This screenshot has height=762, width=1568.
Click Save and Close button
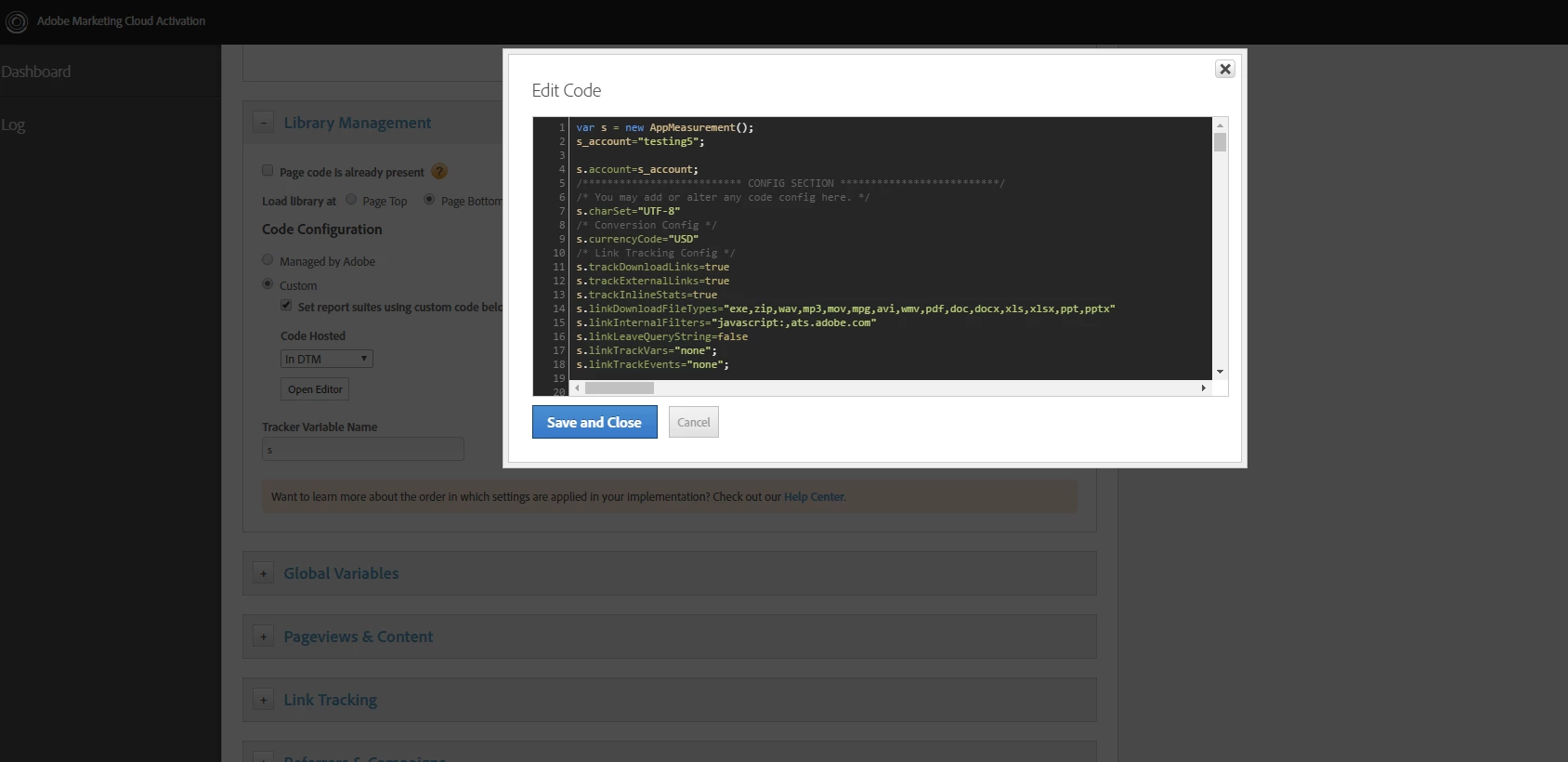click(595, 422)
